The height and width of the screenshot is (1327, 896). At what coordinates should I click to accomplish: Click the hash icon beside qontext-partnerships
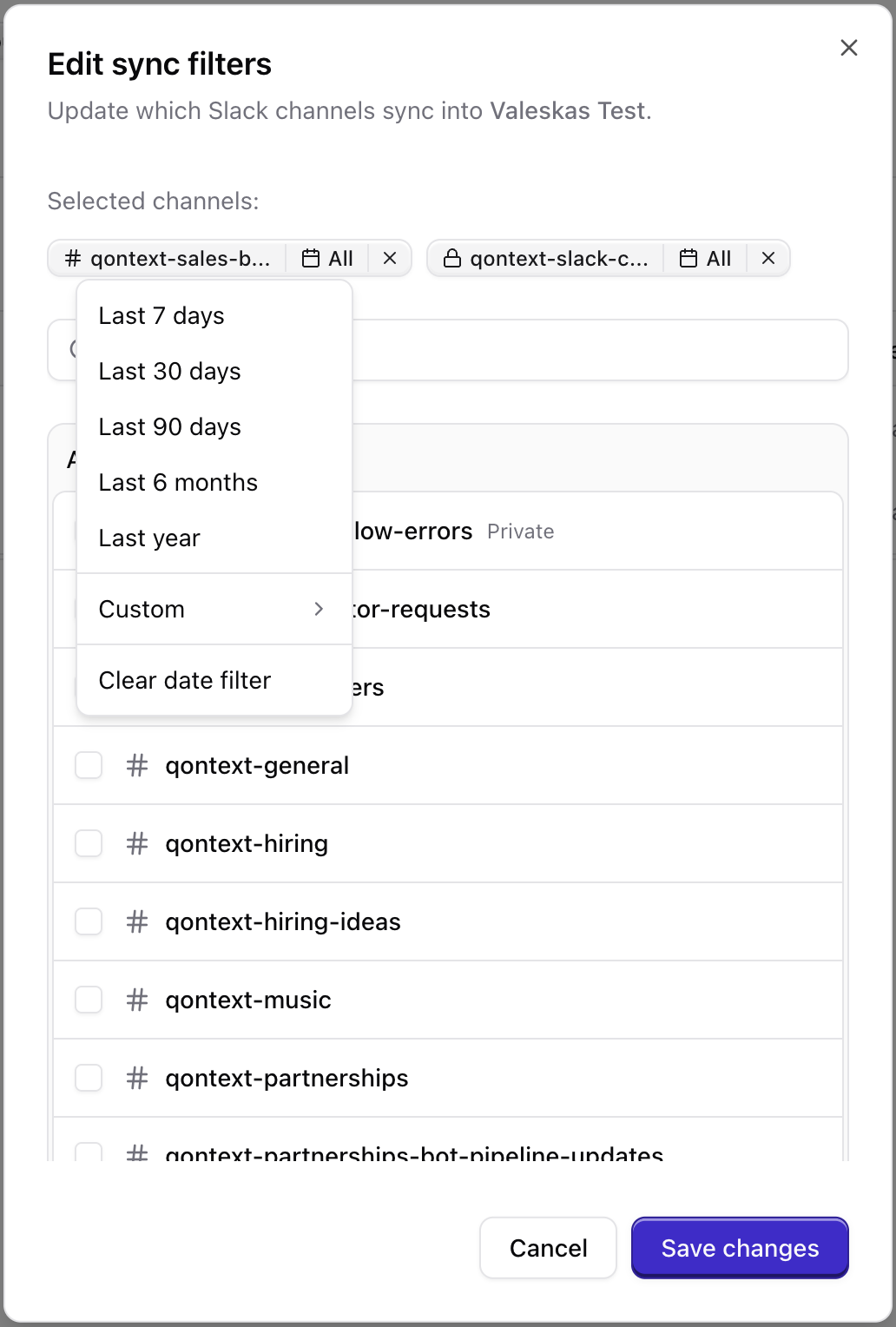[135, 1078]
